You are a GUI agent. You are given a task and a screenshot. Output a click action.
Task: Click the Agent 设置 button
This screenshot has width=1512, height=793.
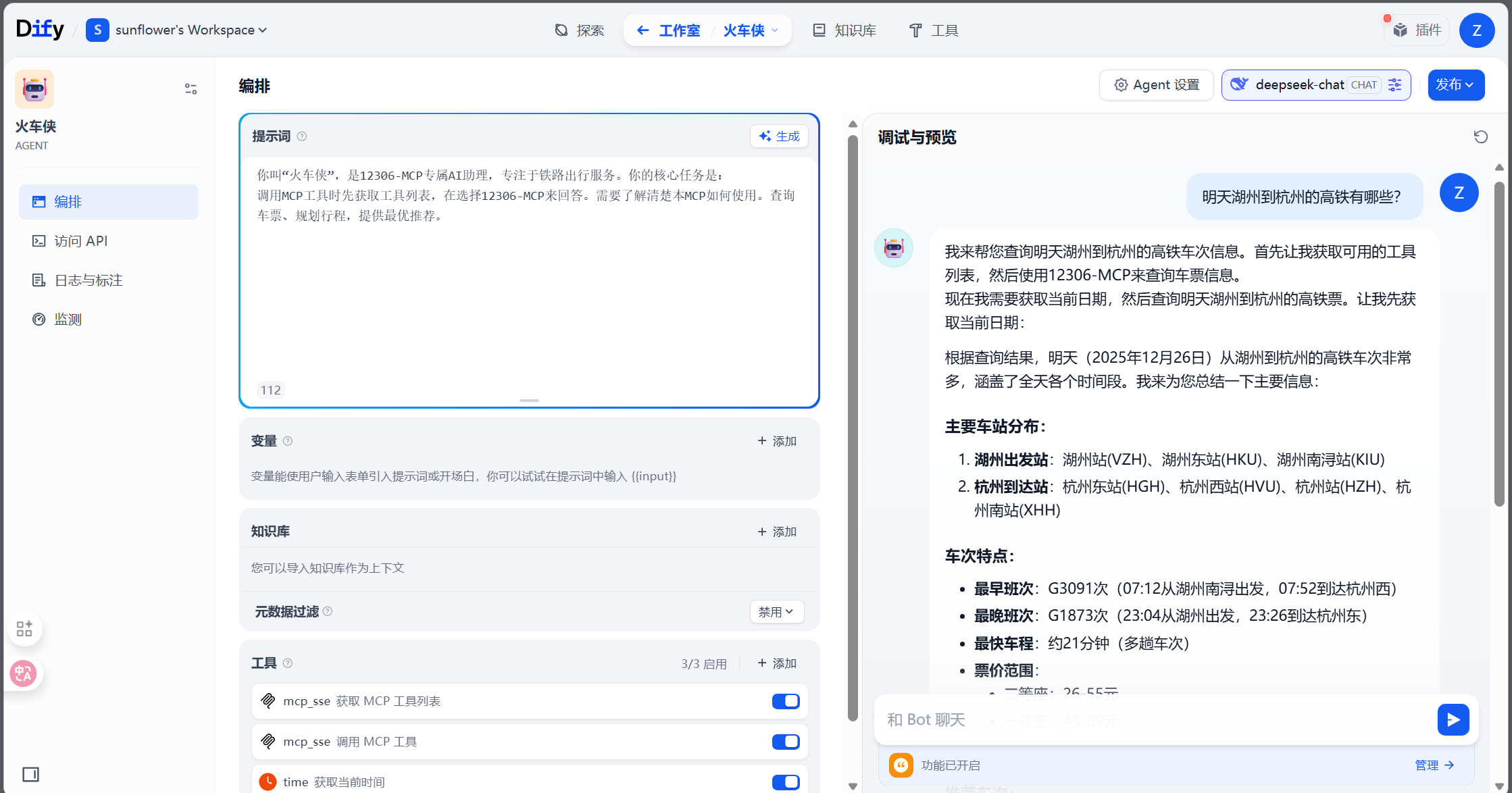1157,85
